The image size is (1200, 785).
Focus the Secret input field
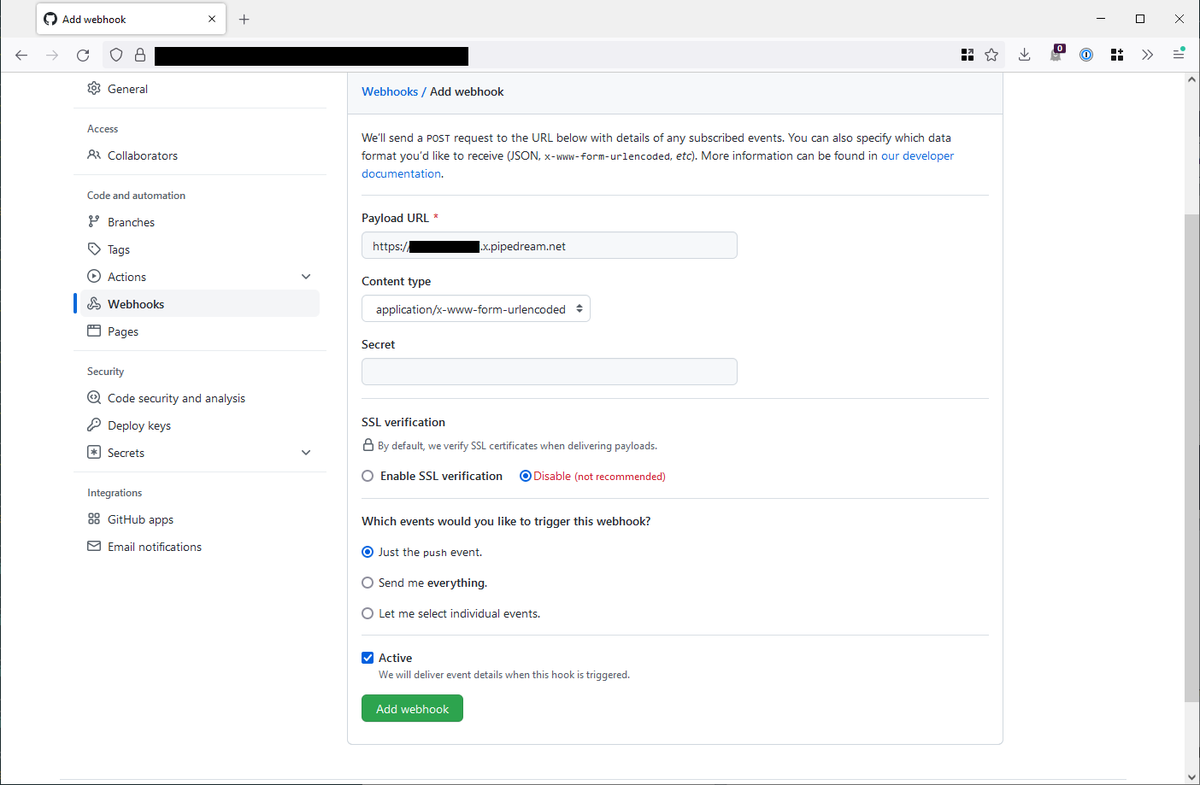[x=549, y=372]
